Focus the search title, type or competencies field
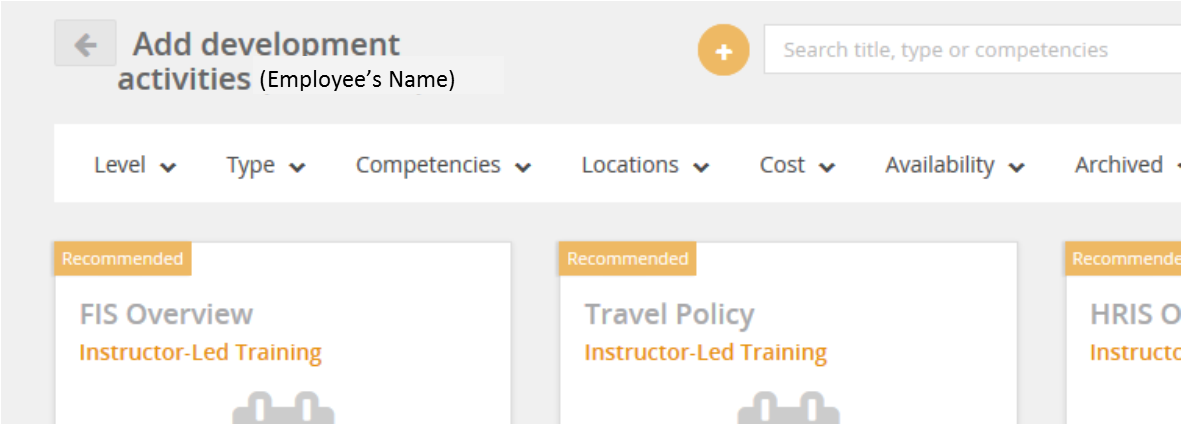The image size is (1182, 425). 973,50
